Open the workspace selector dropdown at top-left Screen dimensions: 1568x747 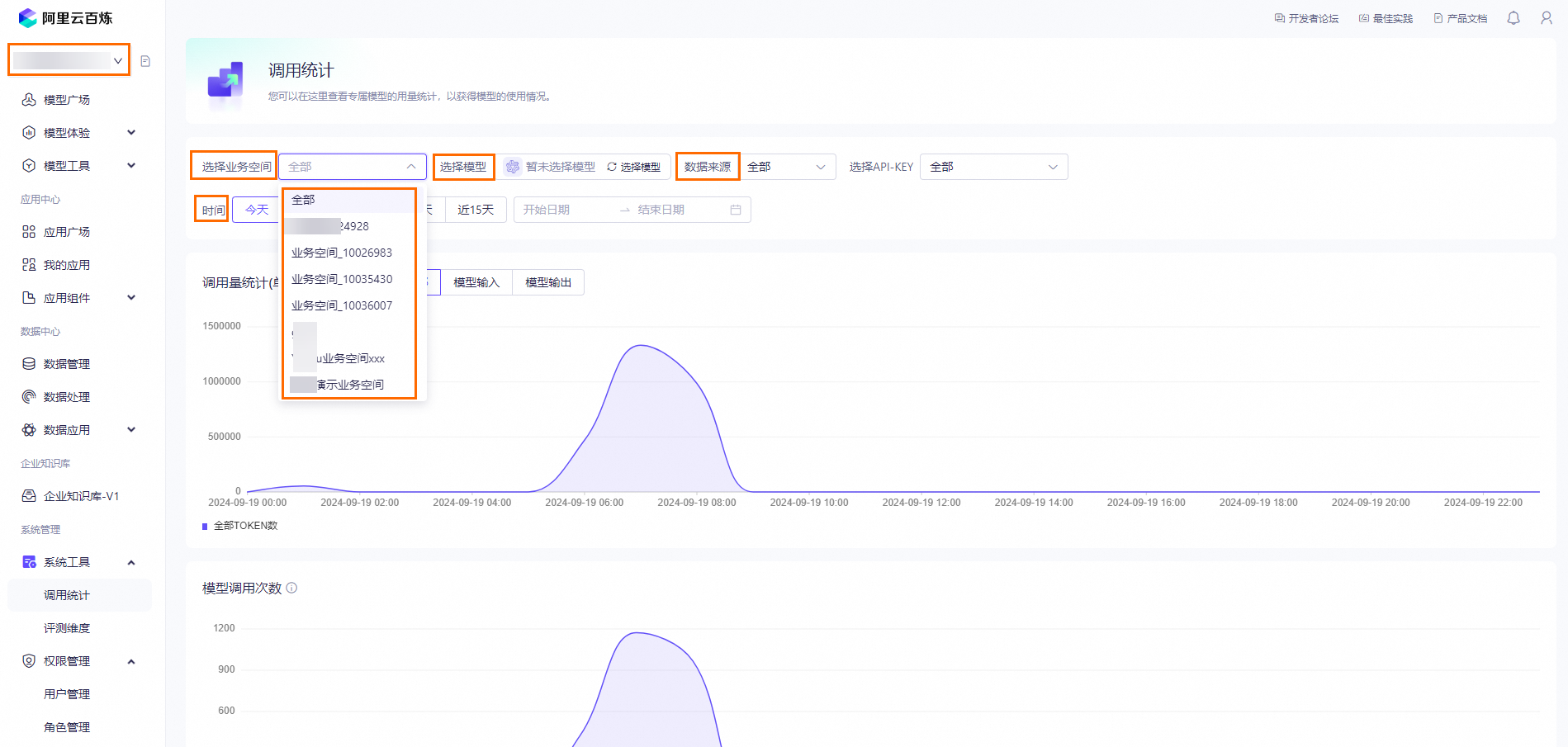(x=69, y=60)
